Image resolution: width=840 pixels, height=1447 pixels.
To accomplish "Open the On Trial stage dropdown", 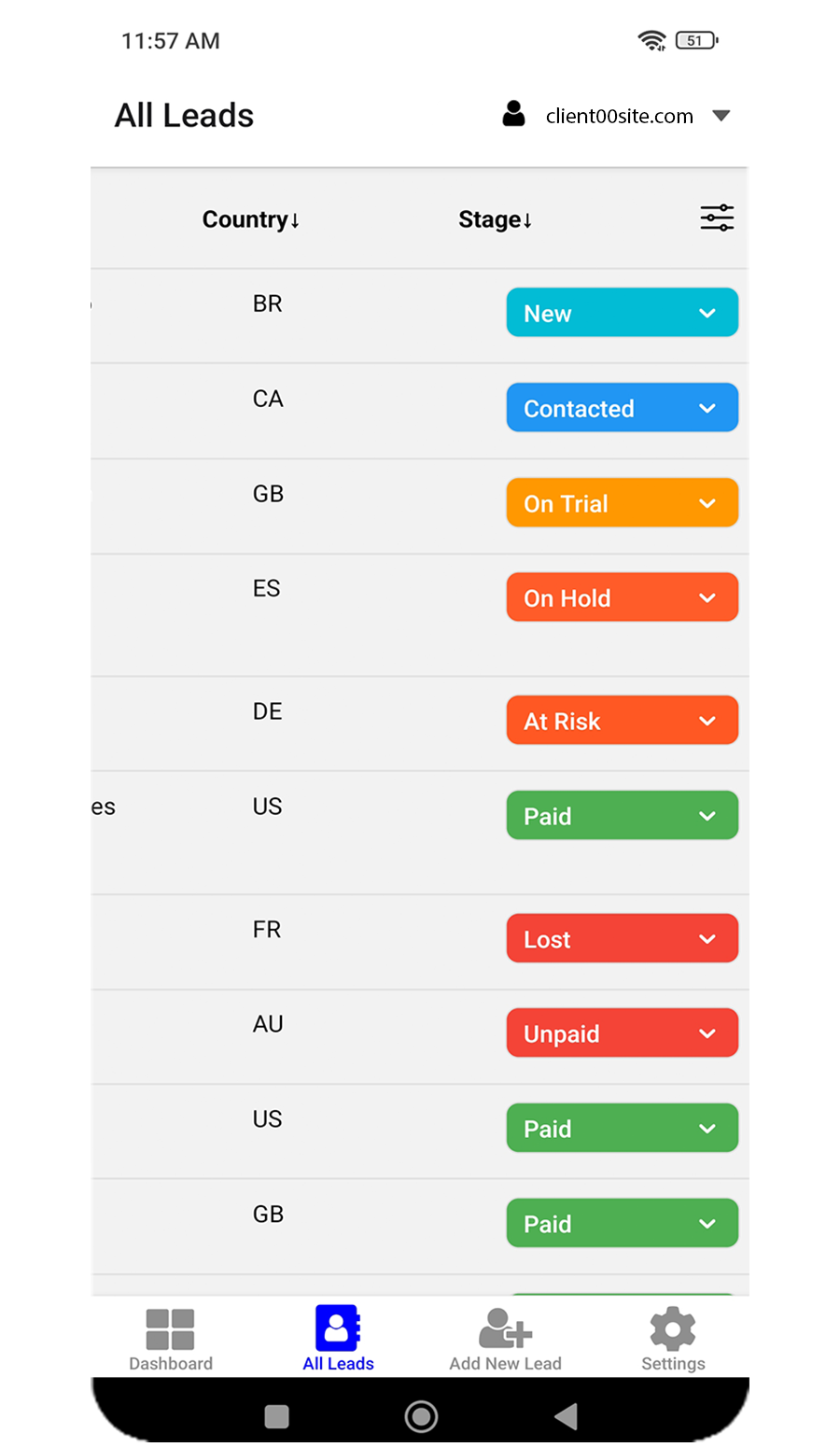I will tap(622, 503).
